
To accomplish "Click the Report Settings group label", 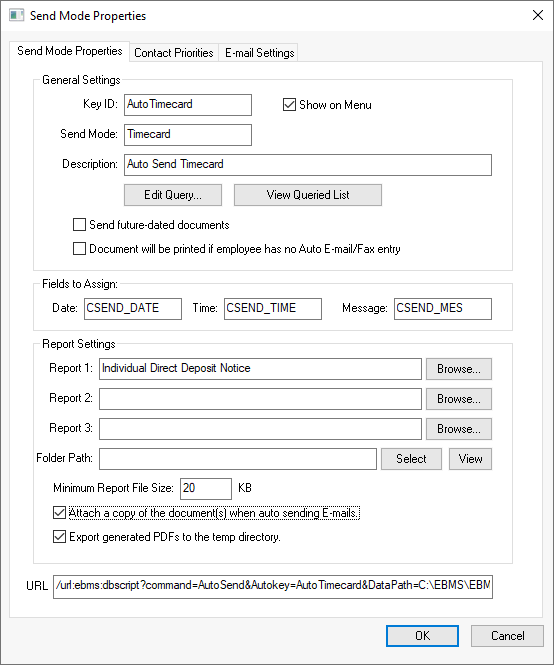I will pyautogui.click(x=78, y=344).
